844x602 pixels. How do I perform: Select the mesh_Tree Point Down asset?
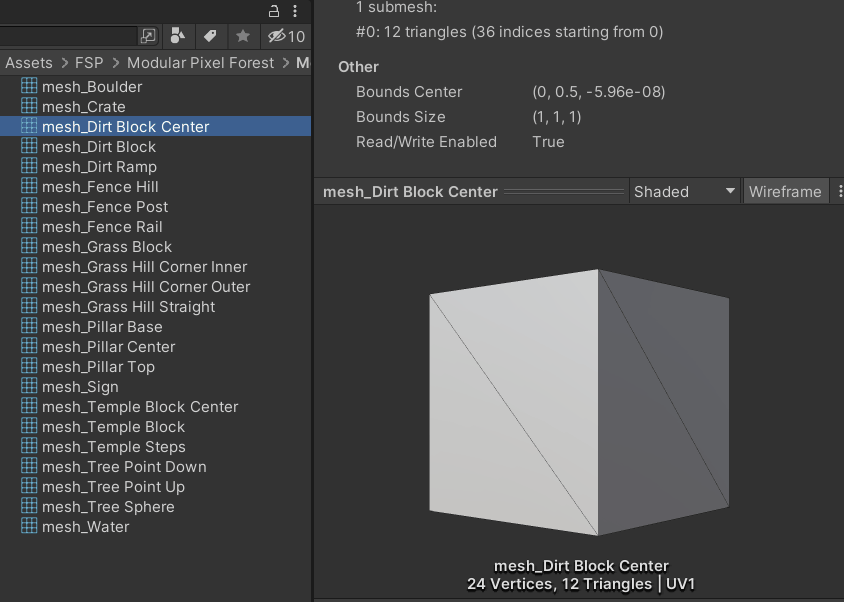pyautogui.click(x=156, y=467)
